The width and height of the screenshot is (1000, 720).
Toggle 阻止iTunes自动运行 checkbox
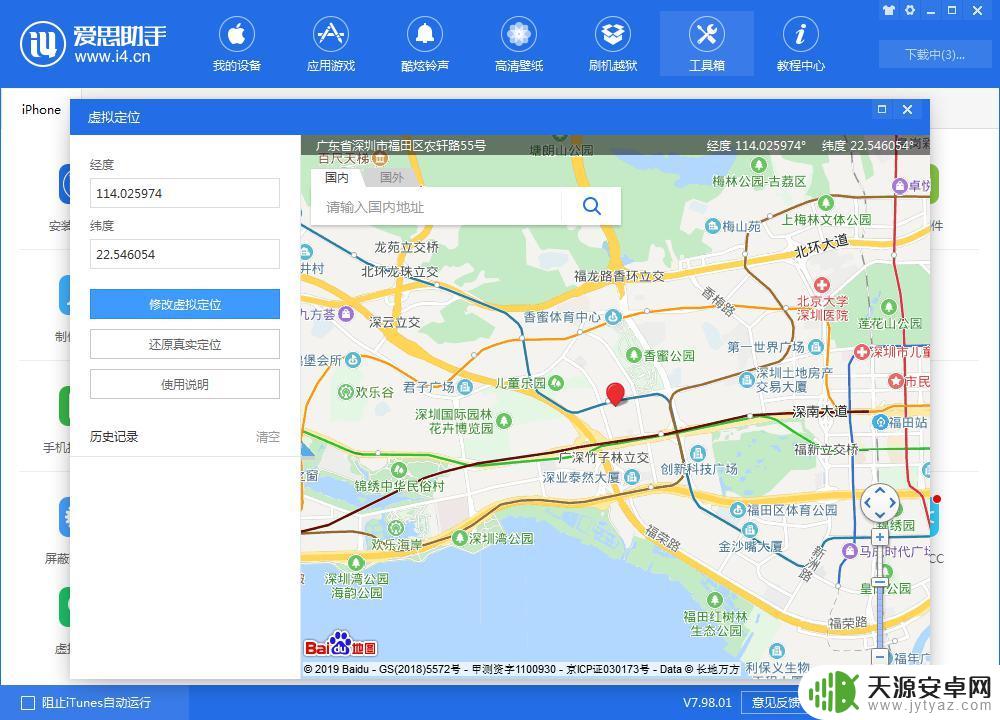28,703
